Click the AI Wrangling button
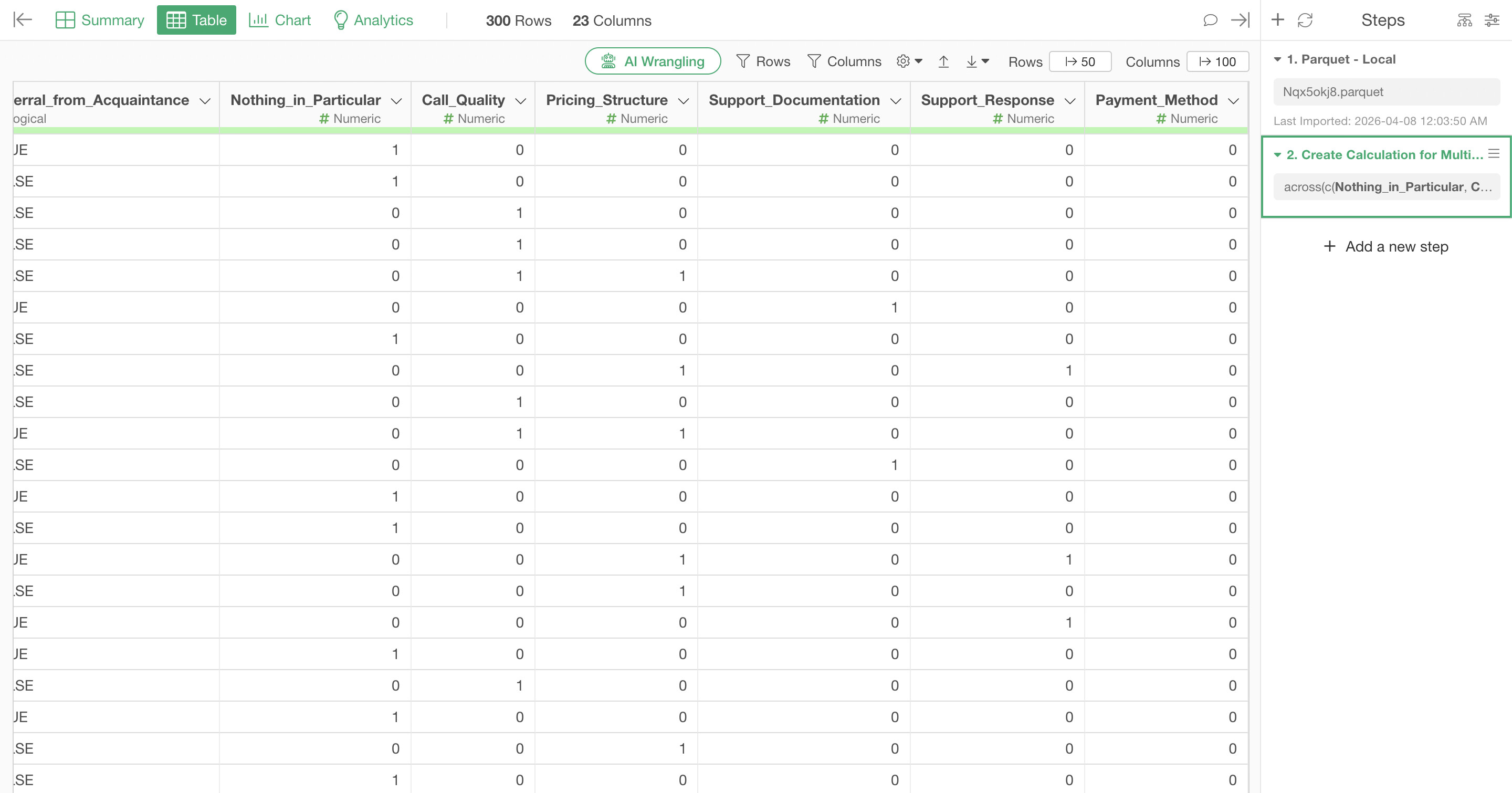1512x793 pixels. pos(653,61)
